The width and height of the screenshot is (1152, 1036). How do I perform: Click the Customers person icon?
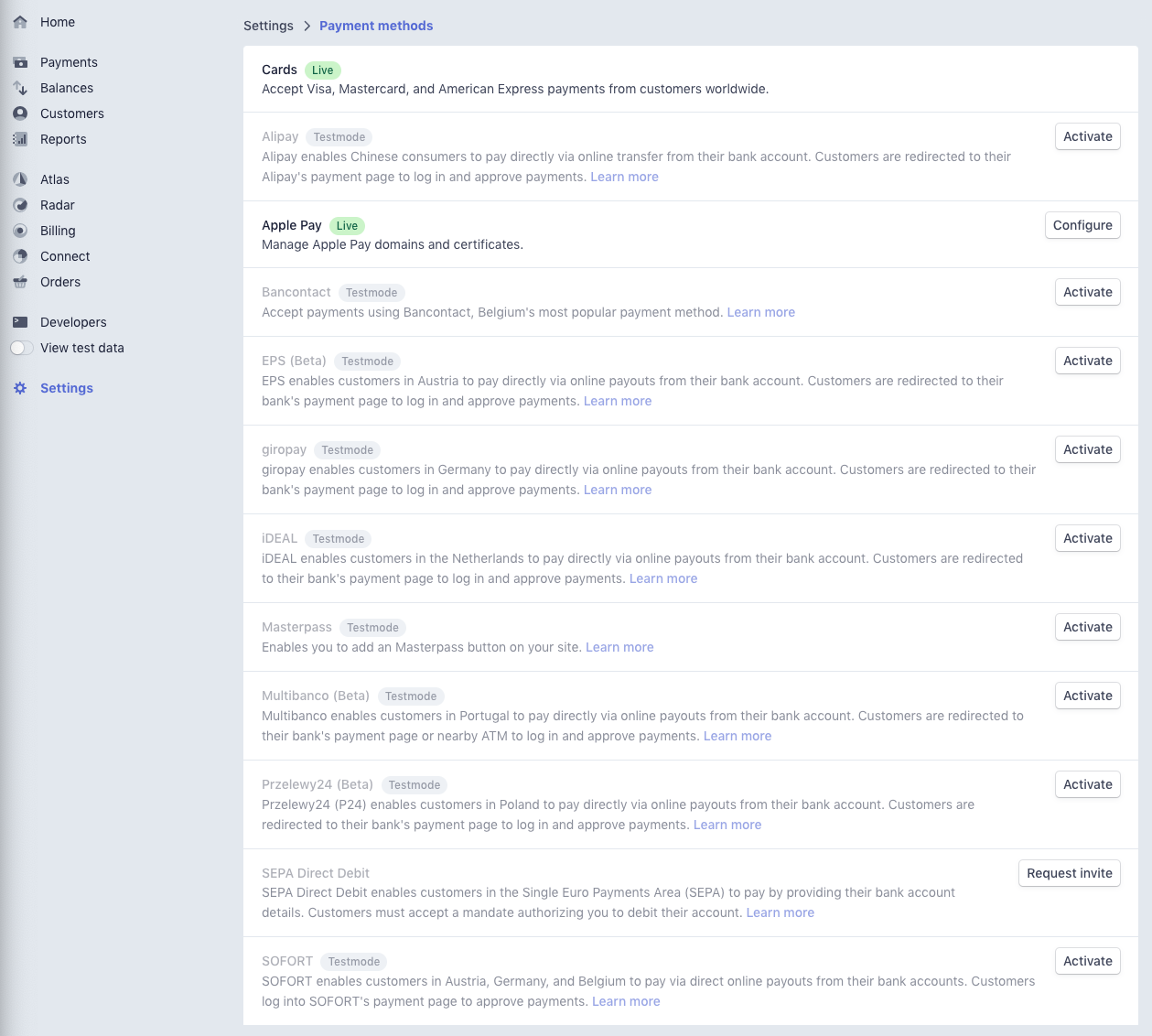point(20,113)
